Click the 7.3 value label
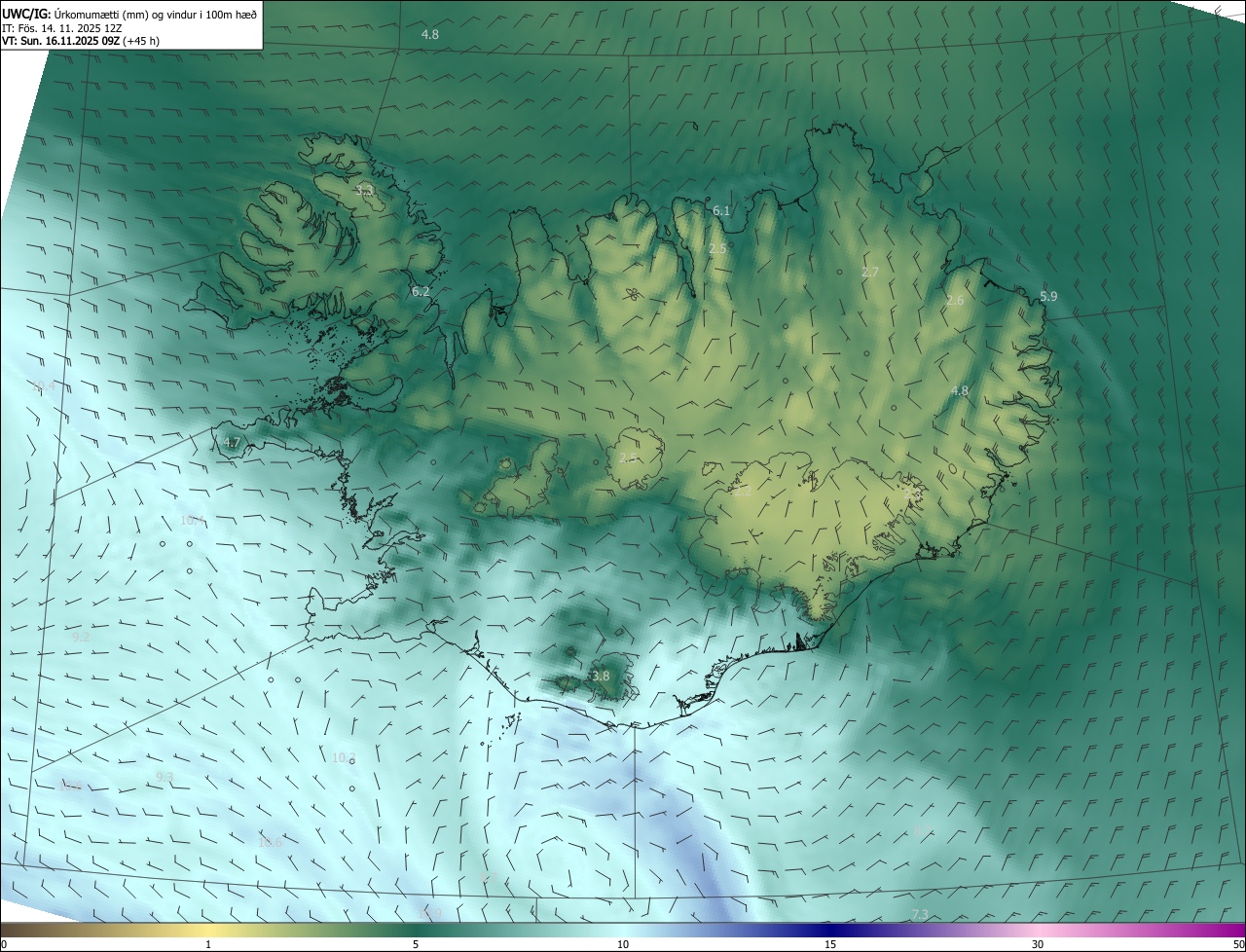This screenshot has height=952, width=1246. click(920, 913)
